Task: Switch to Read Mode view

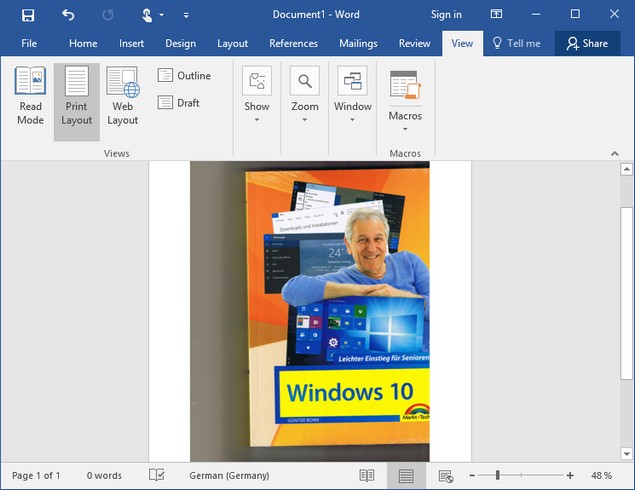Action: pos(30,96)
